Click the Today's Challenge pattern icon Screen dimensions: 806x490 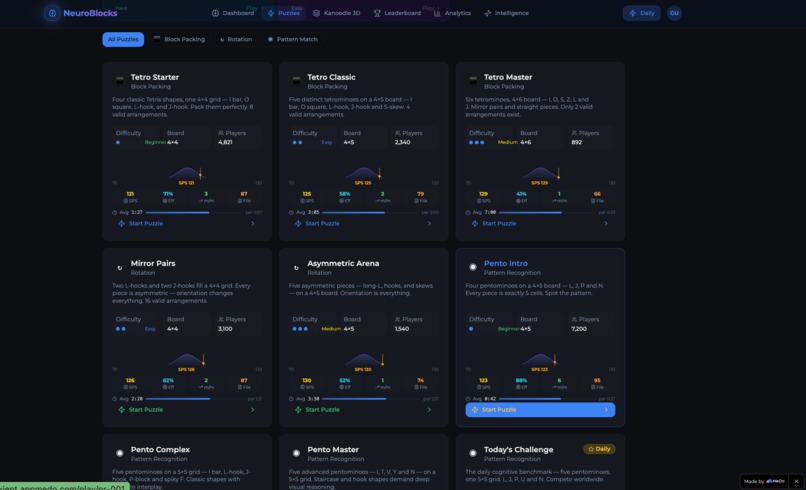pos(473,453)
